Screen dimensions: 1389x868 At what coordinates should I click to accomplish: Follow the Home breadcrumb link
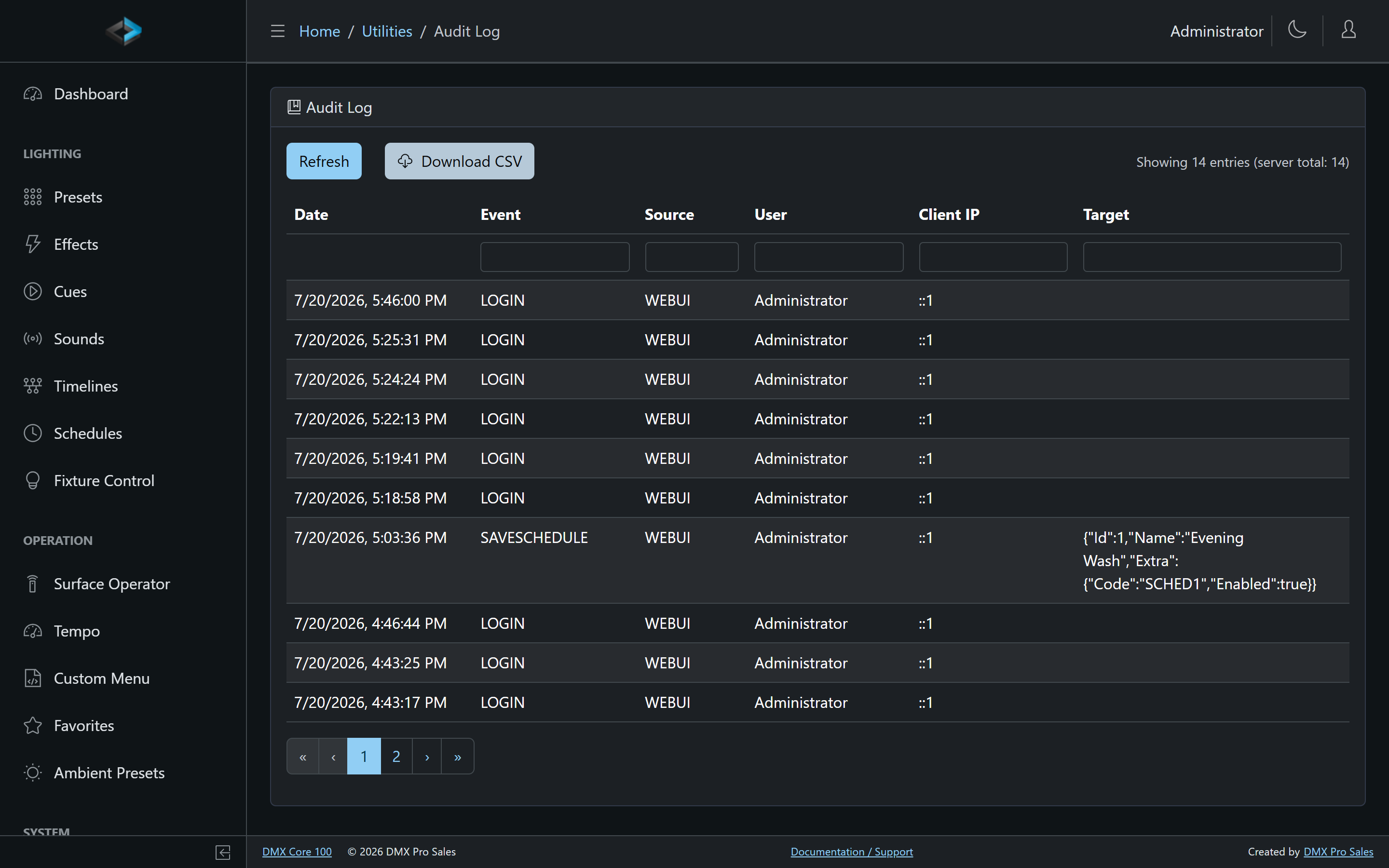(x=320, y=31)
